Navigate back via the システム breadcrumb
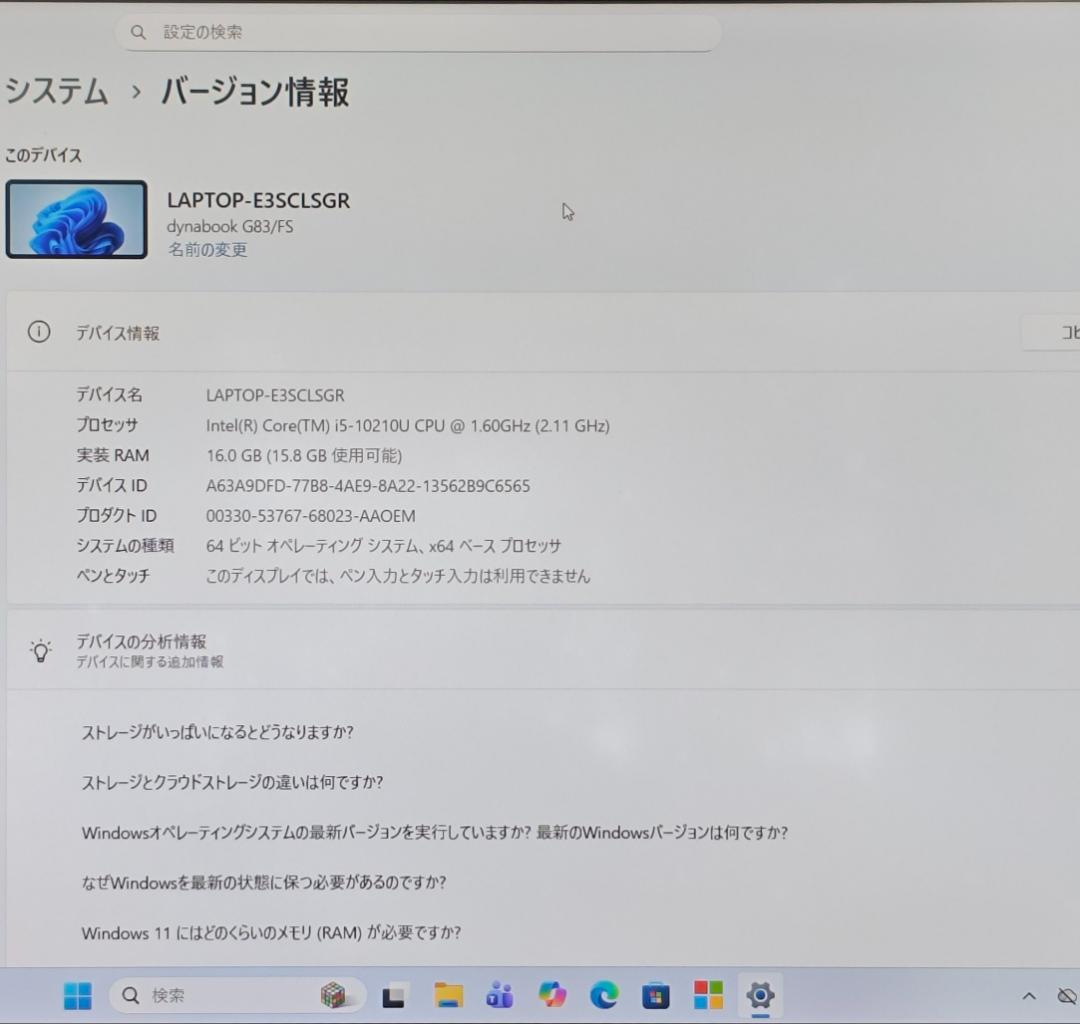The width and height of the screenshot is (1080, 1024). (x=56, y=92)
